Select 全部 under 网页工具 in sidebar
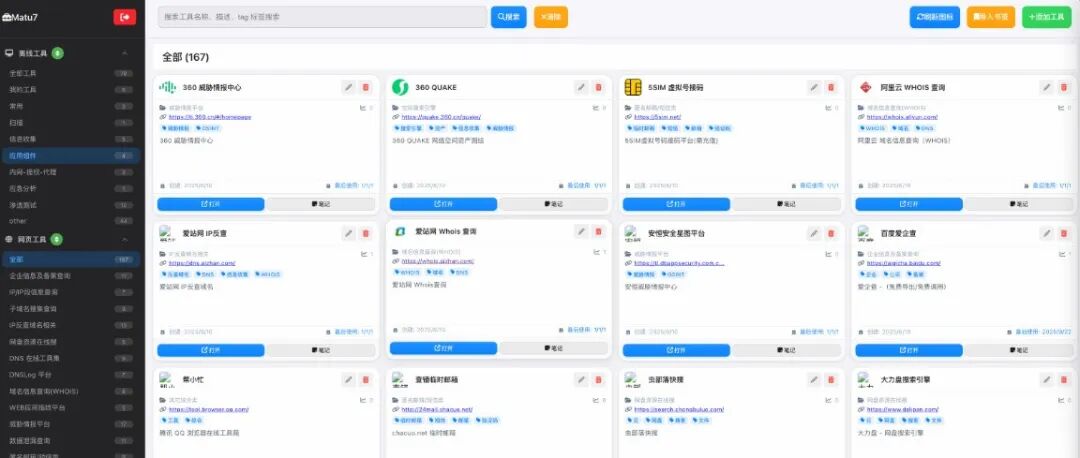The width and height of the screenshot is (1080, 458). click(71, 260)
